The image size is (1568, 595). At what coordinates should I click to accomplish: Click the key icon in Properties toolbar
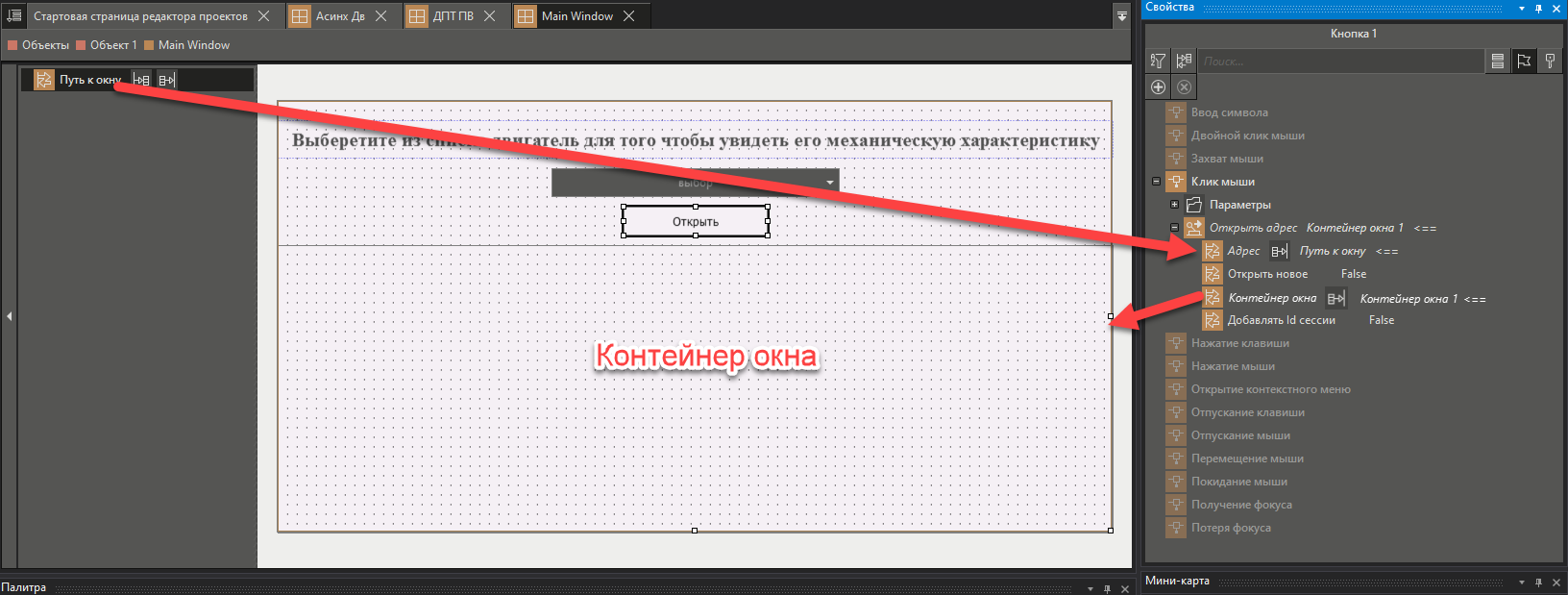[x=1550, y=61]
